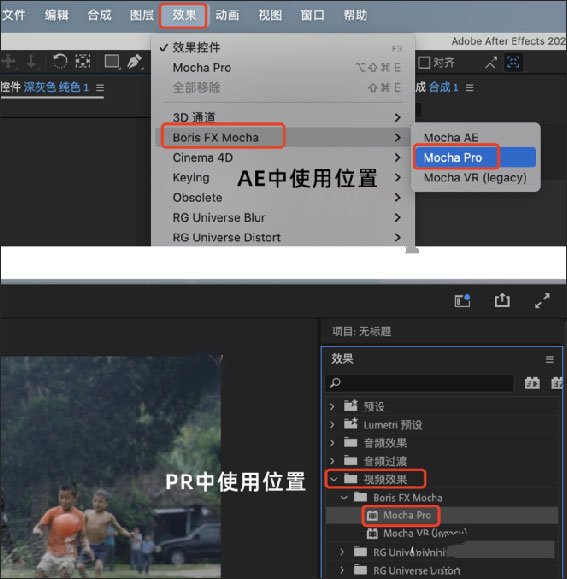Open the RG Universe Distort submenu
567x579 pixels.
283,237
